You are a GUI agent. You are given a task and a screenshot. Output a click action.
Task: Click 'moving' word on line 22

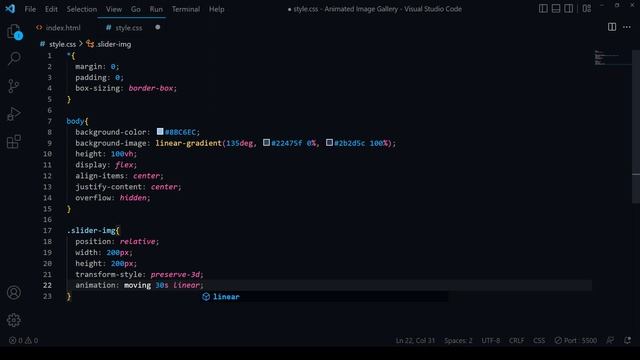click(x=138, y=285)
